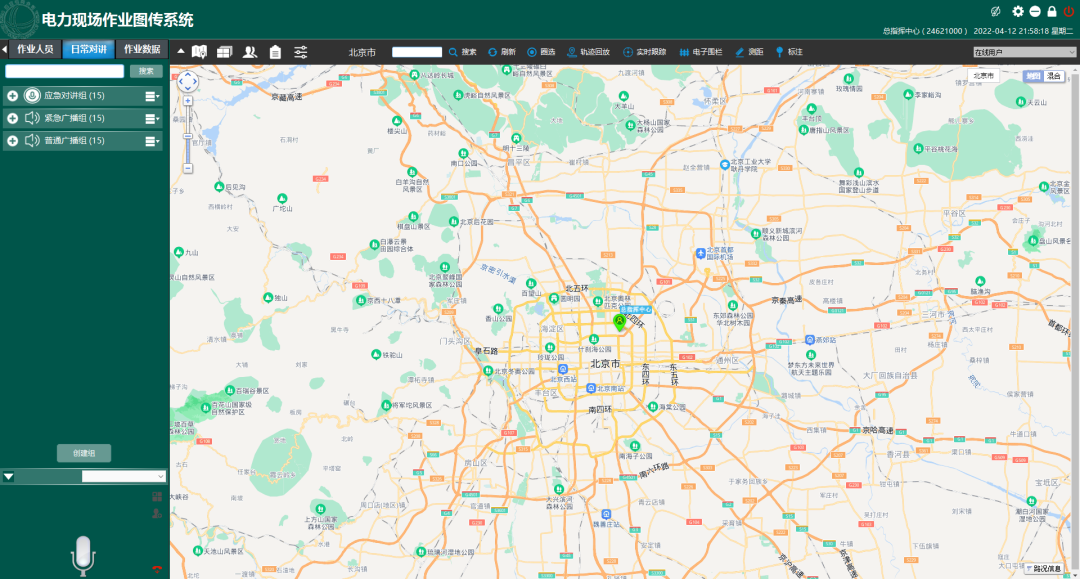Switch to the 作业人员 tab
The height and width of the screenshot is (579, 1080).
coord(35,49)
